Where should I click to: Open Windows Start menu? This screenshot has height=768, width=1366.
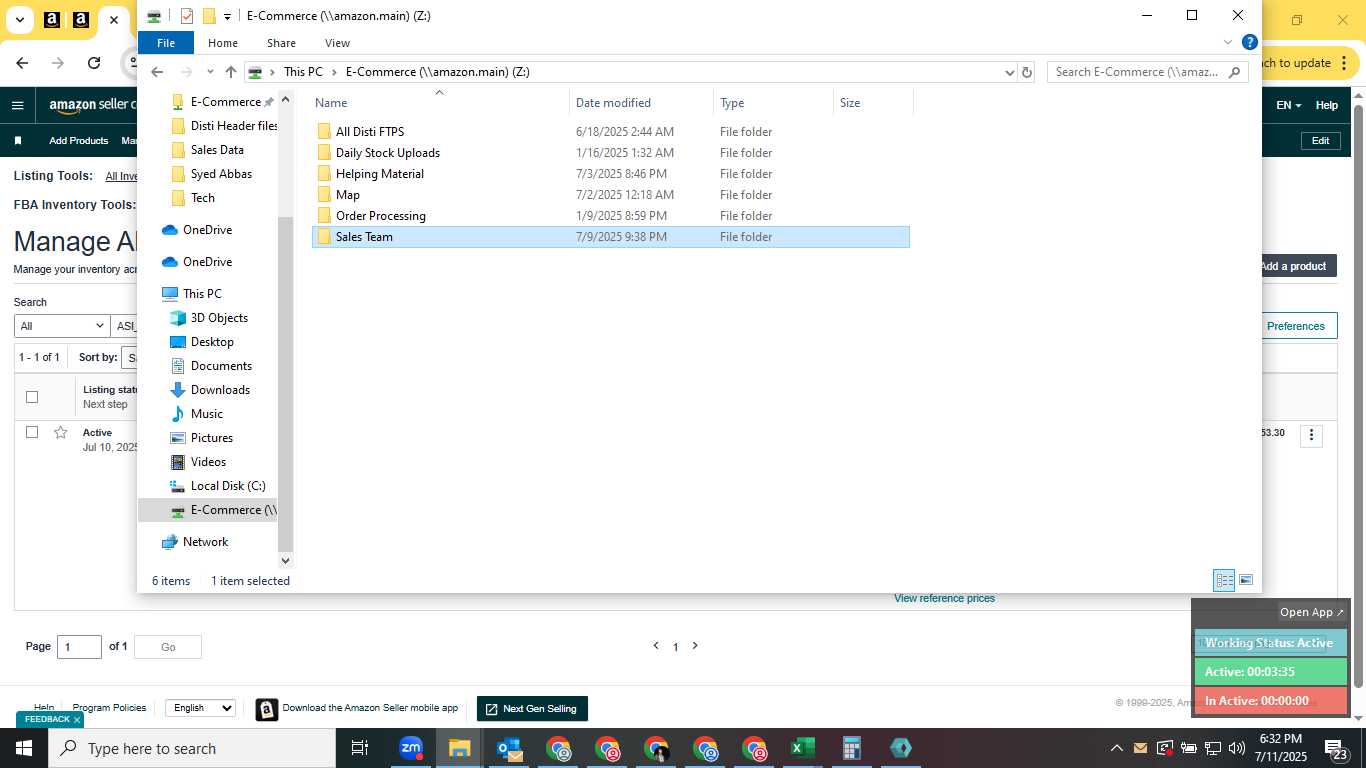pyautogui.click(x=24, y=748)
